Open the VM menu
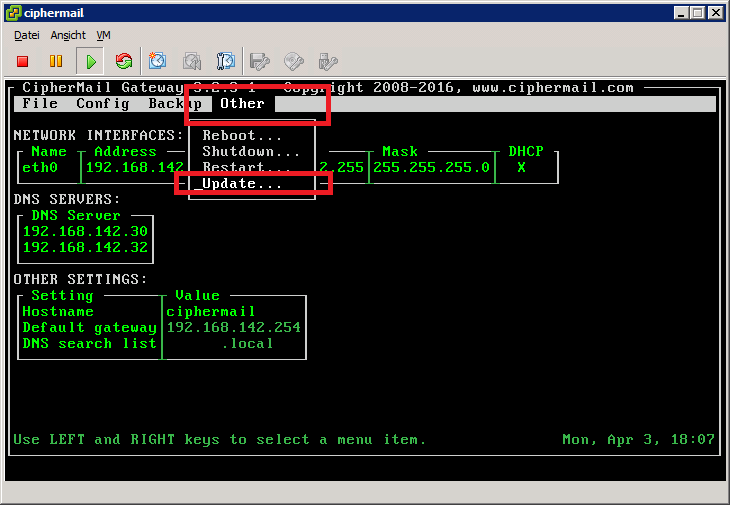 pos(103,35)
